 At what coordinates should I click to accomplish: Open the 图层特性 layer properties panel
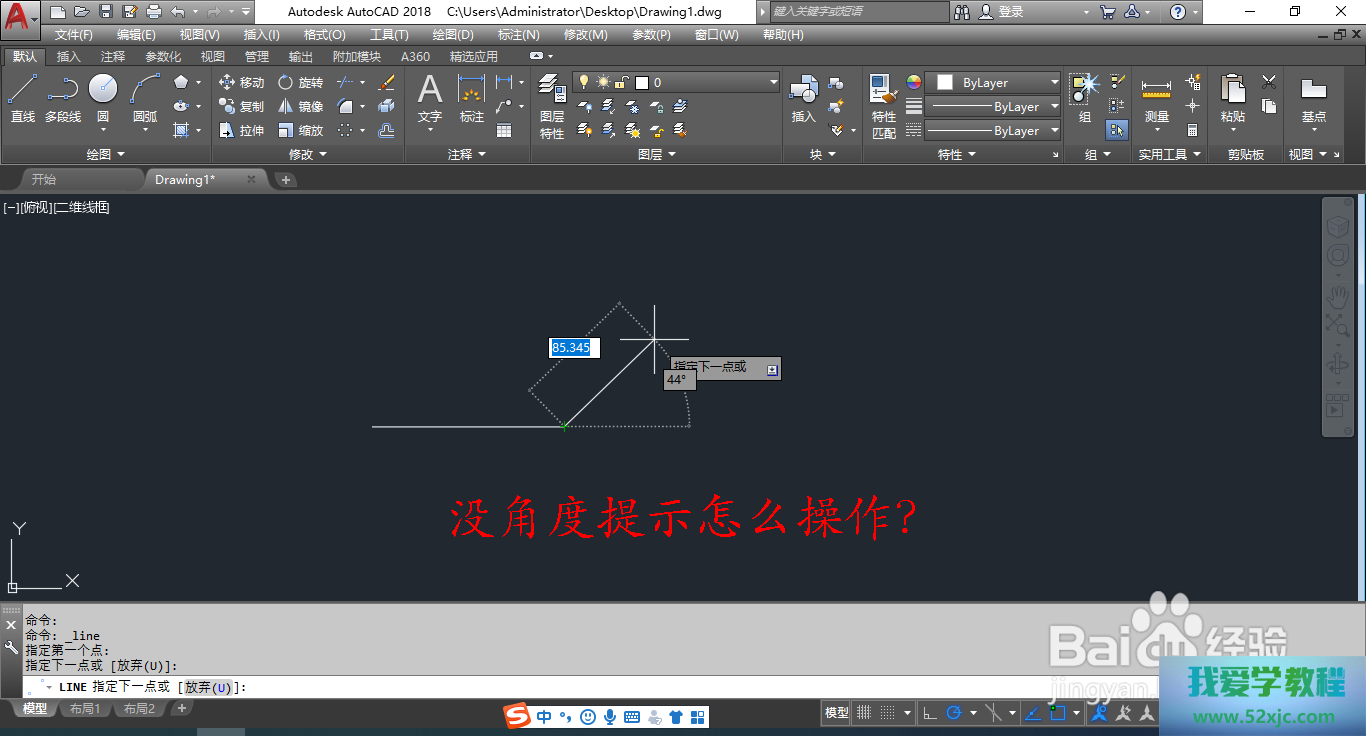click(x=552, y=106)
